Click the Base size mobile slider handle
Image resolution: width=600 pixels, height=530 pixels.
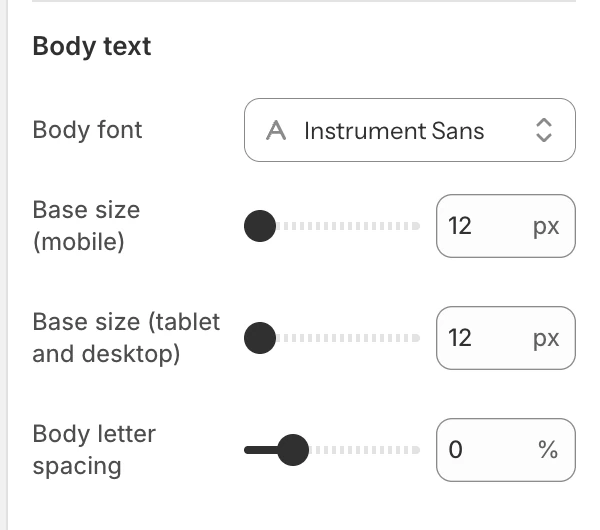pos(260,226)
